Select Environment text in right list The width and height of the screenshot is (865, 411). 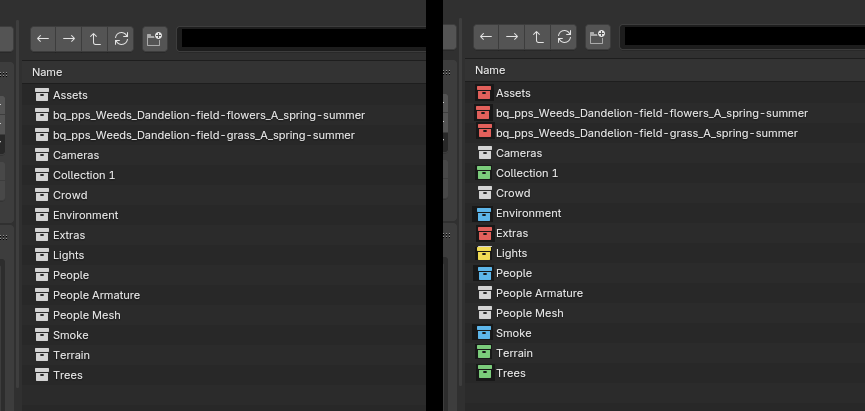(x=528, y=213)
